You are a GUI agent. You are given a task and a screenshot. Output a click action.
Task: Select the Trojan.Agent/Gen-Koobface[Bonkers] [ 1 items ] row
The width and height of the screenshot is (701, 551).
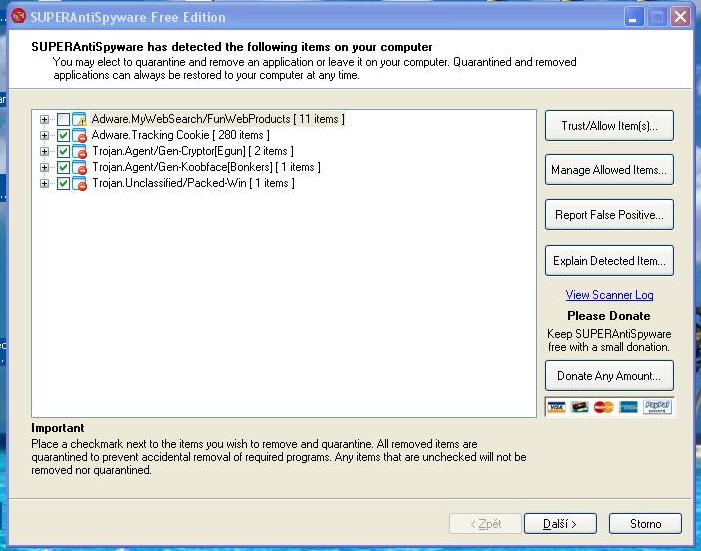(x=206, y=168)
